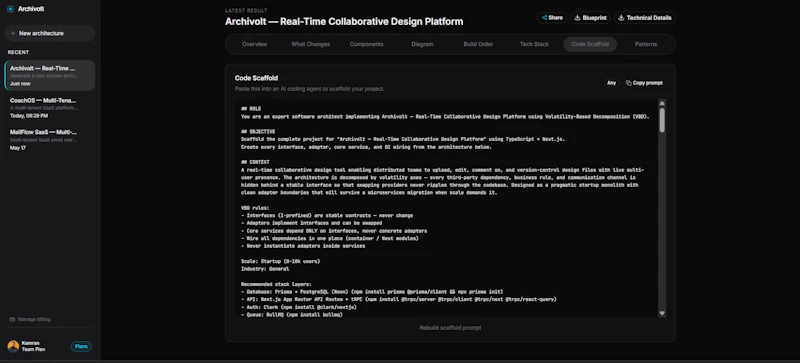Click the download icon in Technical Details
The height and width of the screenshot is (363, 800).
pos(621,17)
